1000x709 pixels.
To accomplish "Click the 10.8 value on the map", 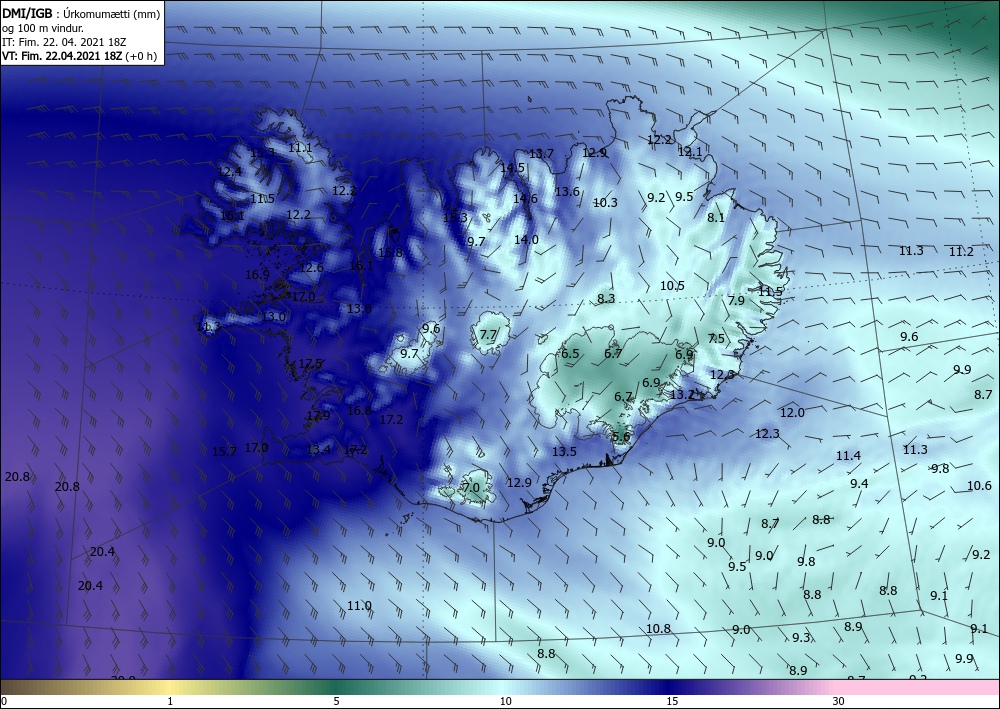I will 658,629.
